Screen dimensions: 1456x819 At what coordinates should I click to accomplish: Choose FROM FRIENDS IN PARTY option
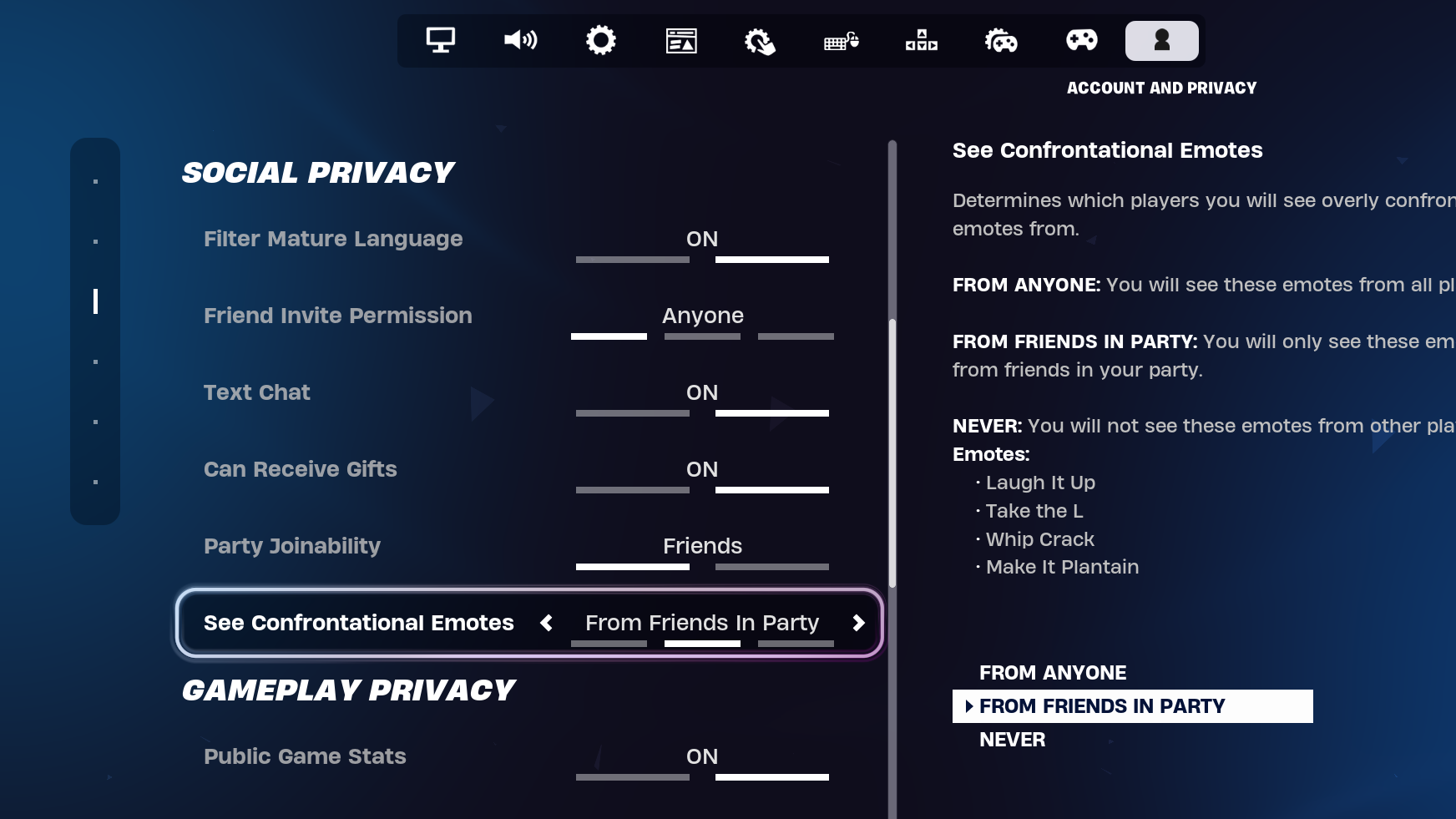point(1102,706)
